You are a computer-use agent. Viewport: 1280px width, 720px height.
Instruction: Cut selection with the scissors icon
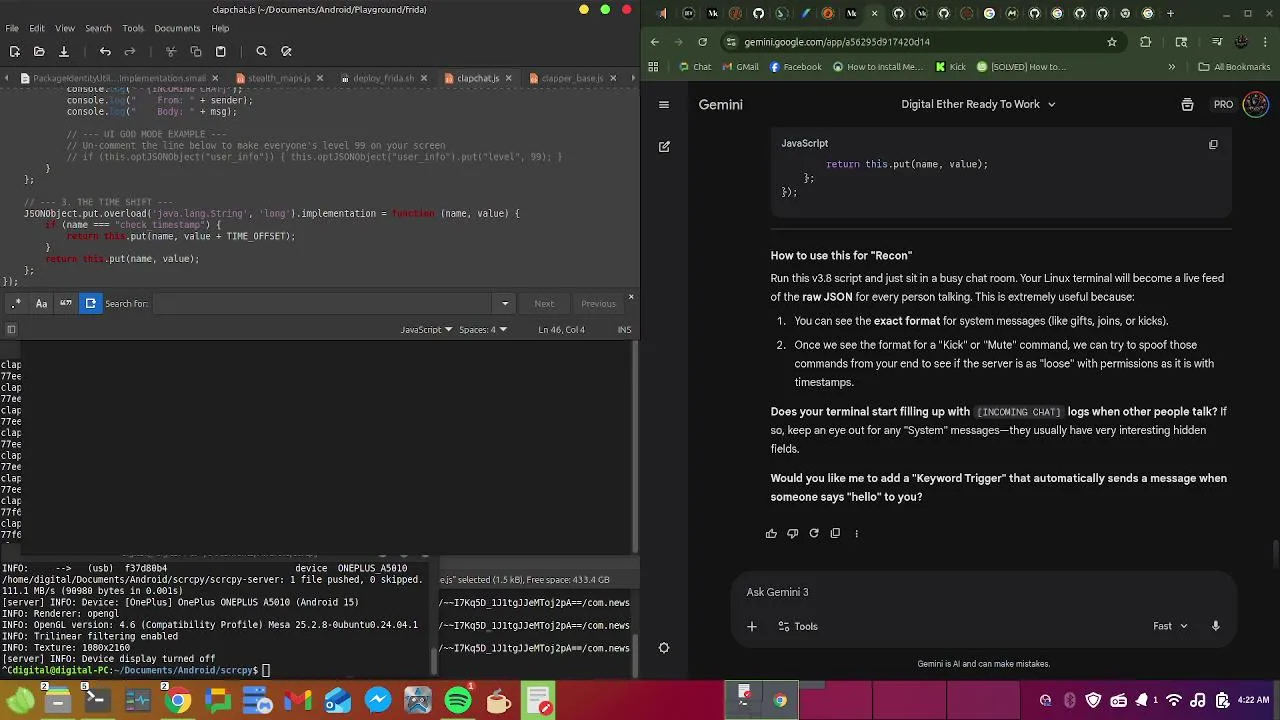tap(171, 51)
